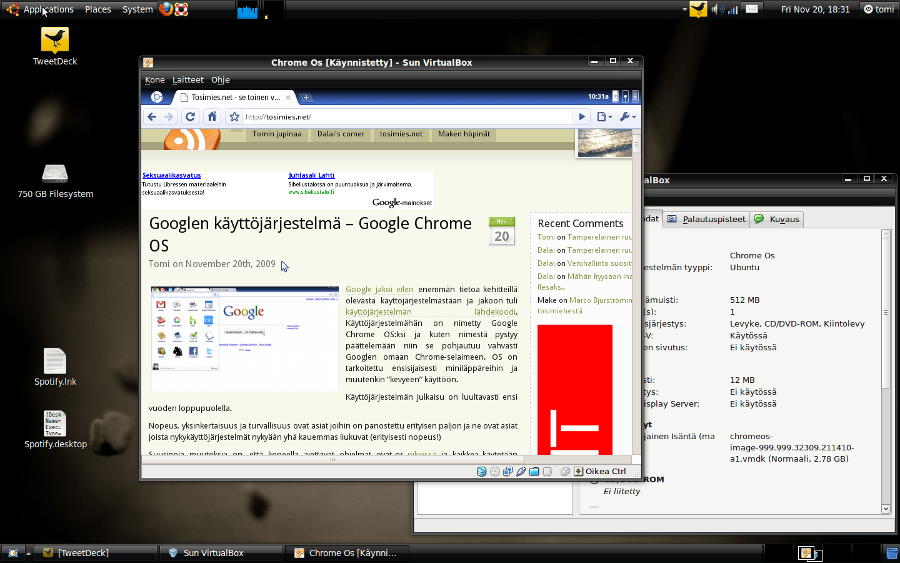Open the tosimies.net header link

tap(401, 134)
